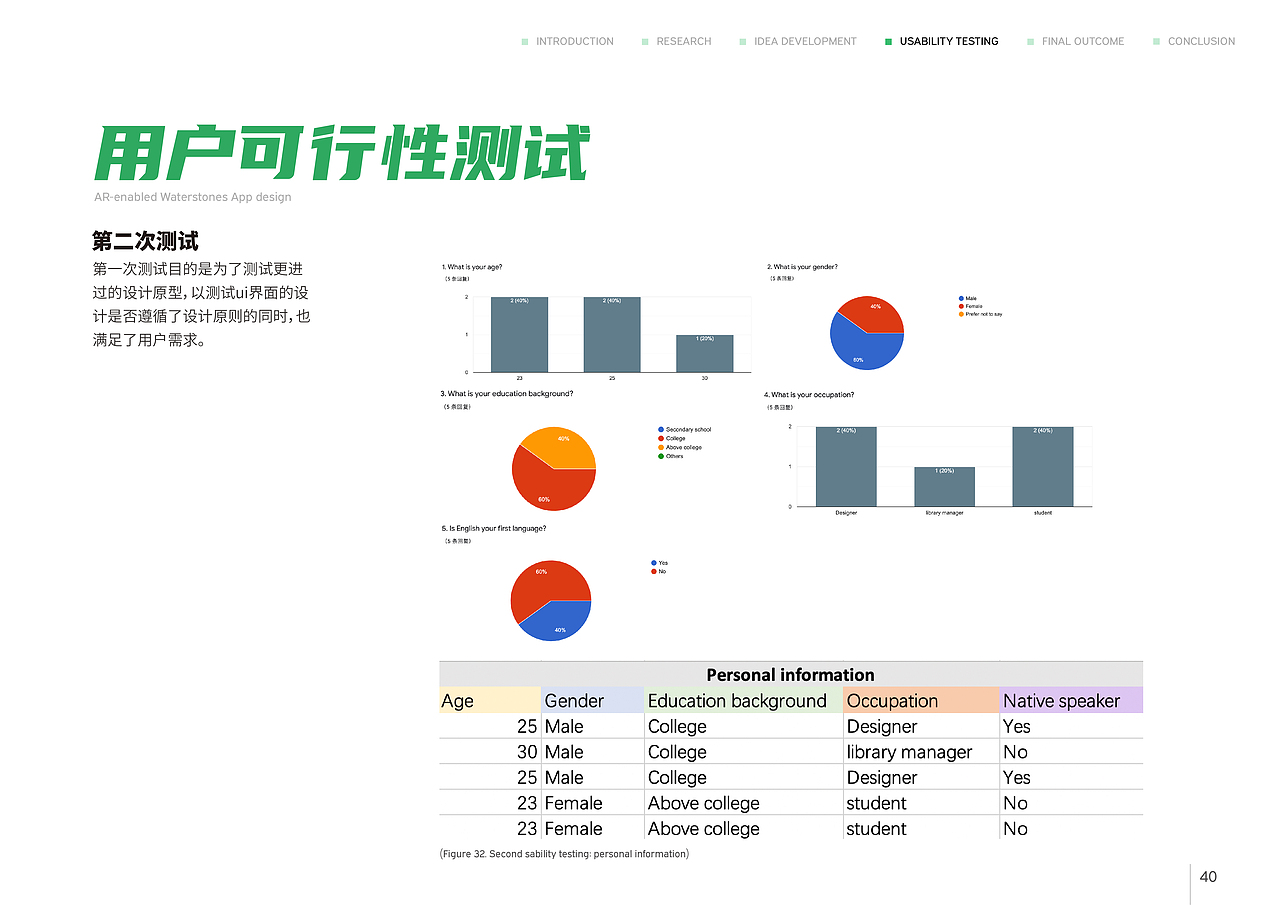
Task: Click the red 60% slice of language pie
Action: point(545,588)
